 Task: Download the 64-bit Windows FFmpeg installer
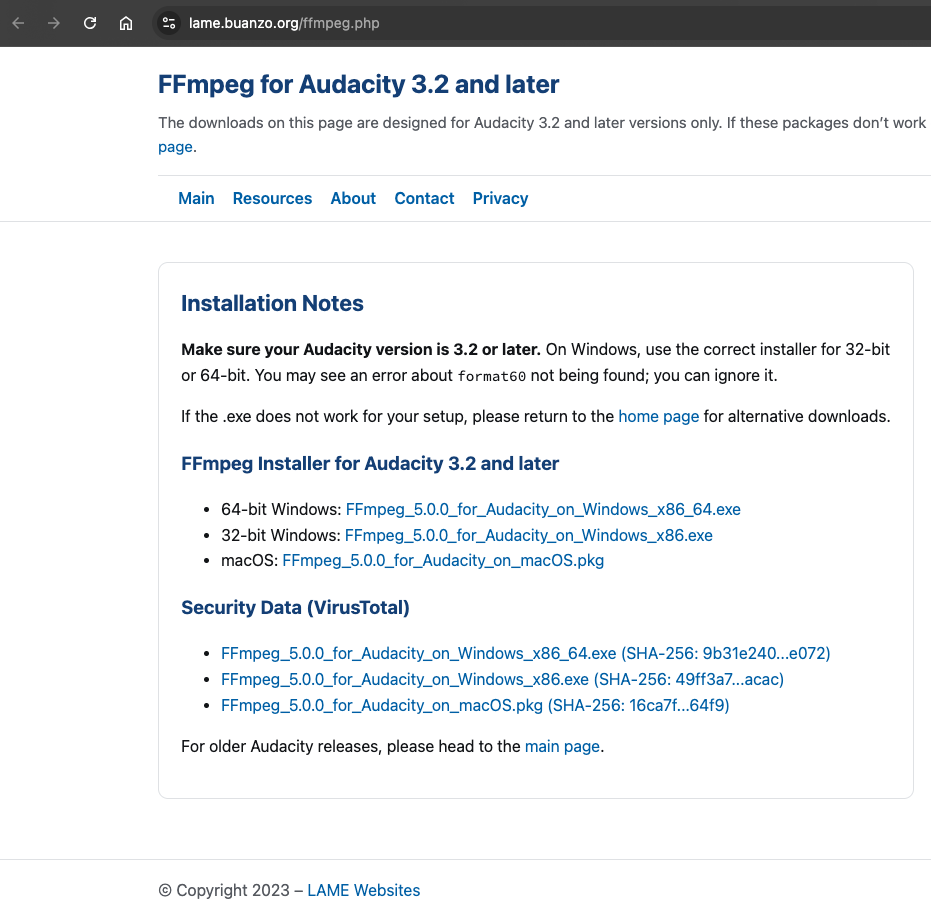tap(543, 509)
